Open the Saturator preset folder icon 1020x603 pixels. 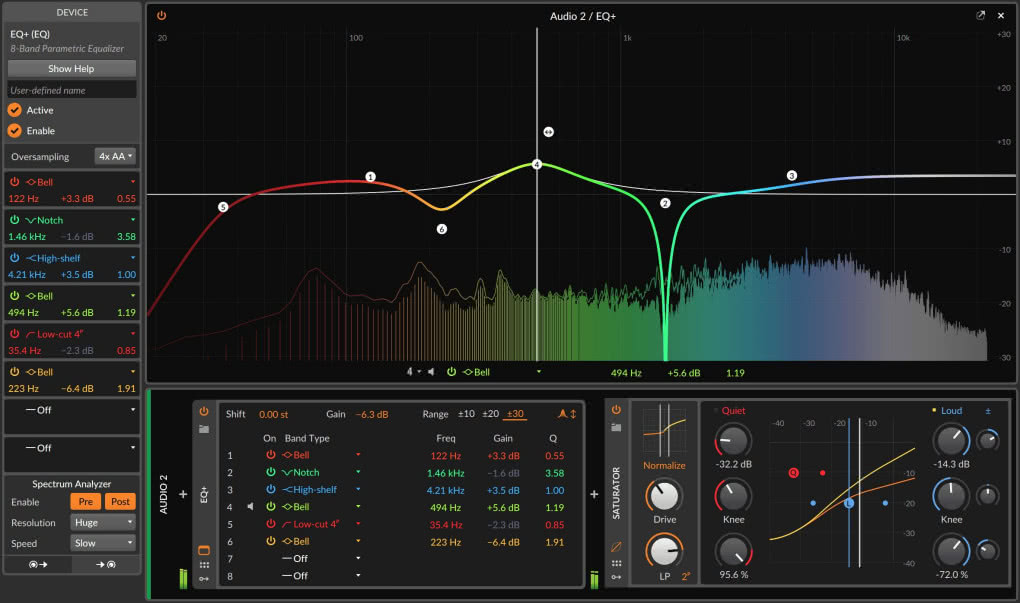tap(616, 427)
